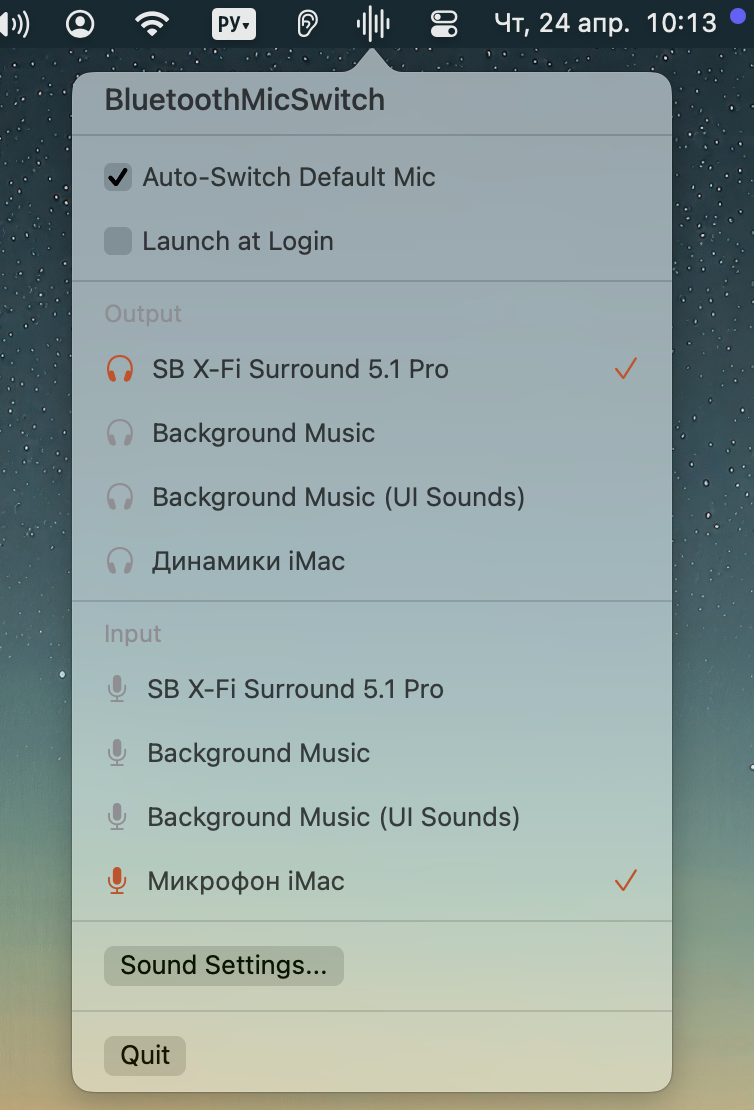Open the Wi-Fi menu bar icon
The image size is (754, 1110).
pos(152,24)
